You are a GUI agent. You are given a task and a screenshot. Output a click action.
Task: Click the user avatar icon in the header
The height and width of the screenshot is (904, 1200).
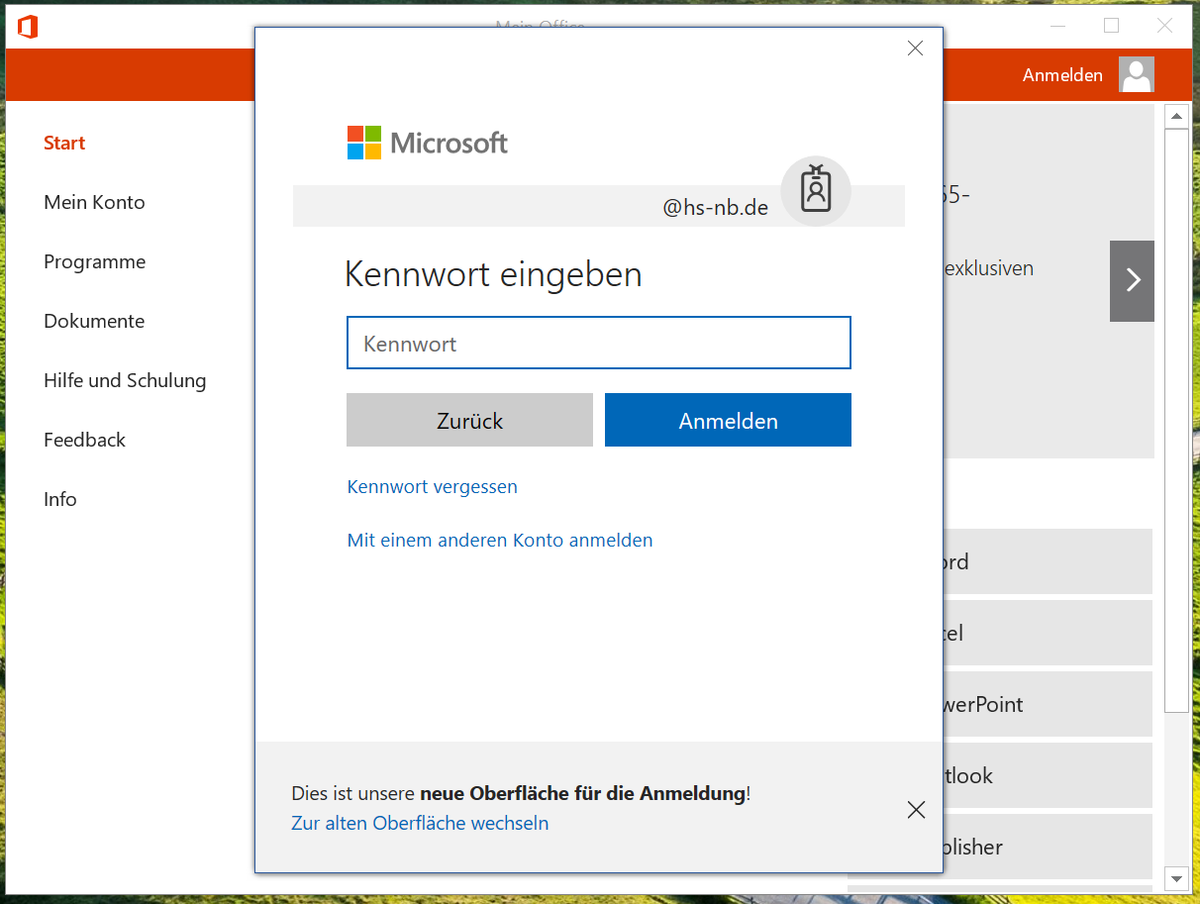coord(1136,75)
